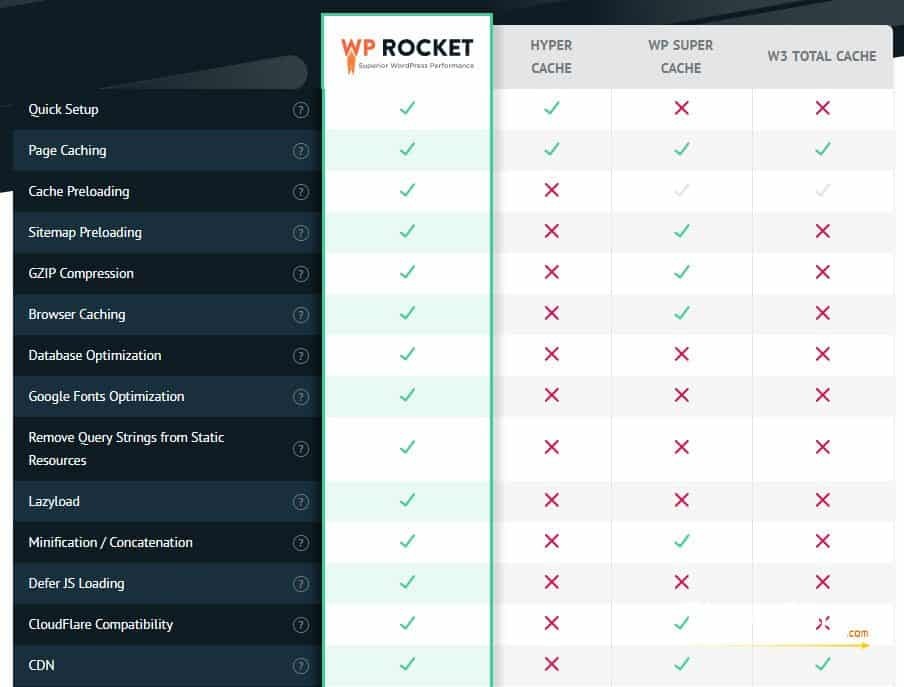This screenshot has width=904, height=687.
Task: Click the help icon next to Page Caching
Action: [300, 150]
